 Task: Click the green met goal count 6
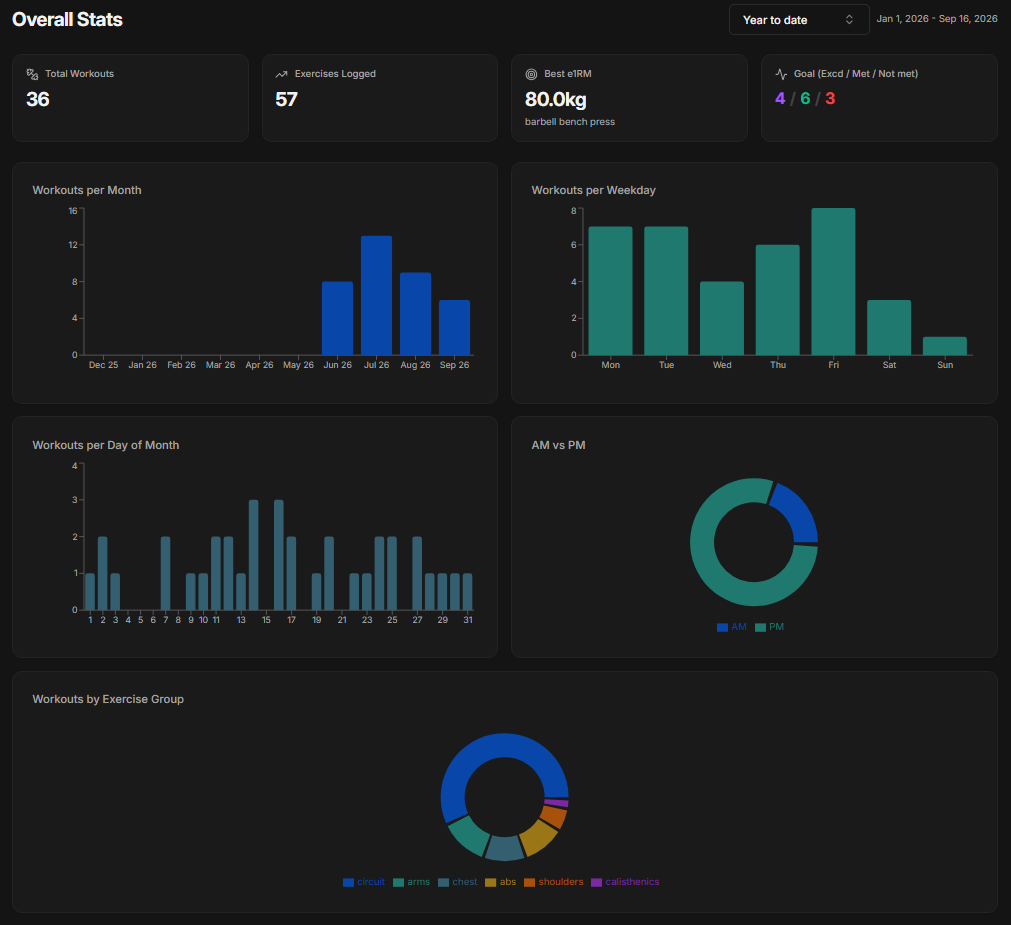805,99
